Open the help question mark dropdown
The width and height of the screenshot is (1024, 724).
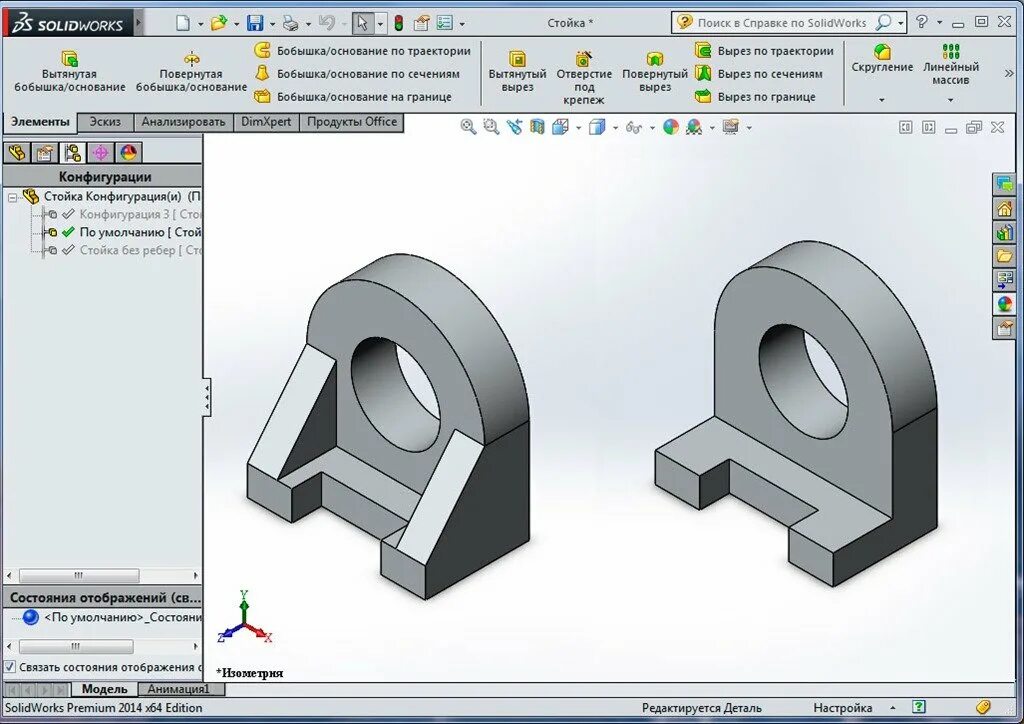click(940, 22)
